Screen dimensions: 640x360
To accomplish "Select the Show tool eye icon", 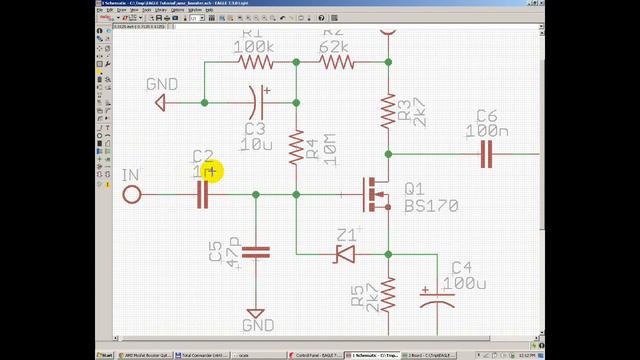I will [108, 31].
